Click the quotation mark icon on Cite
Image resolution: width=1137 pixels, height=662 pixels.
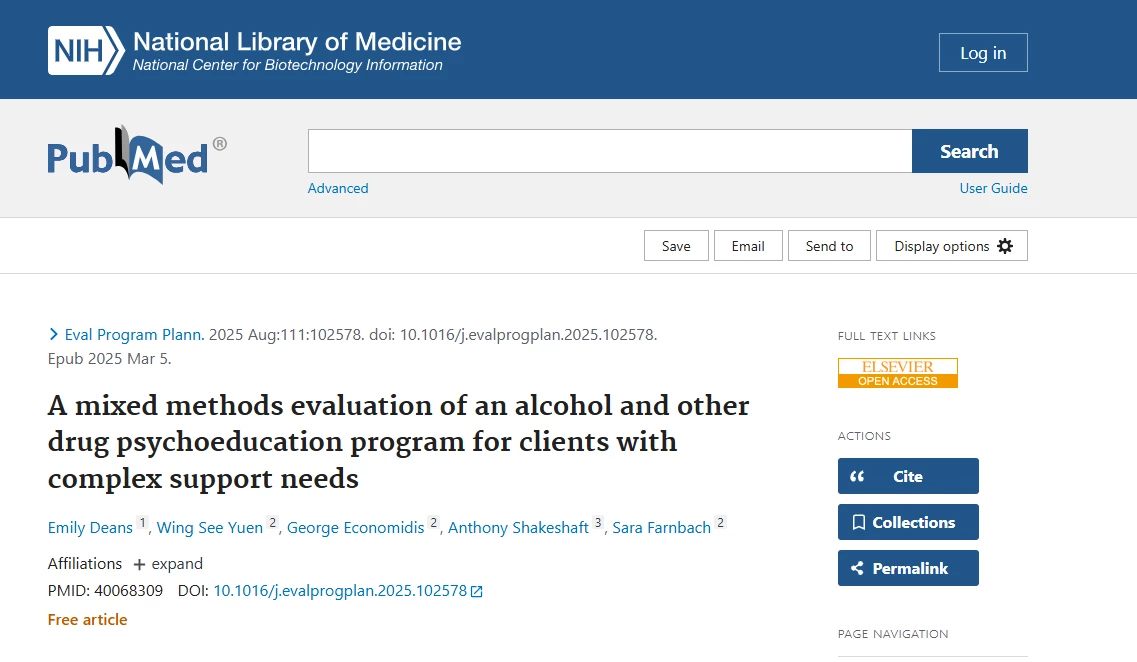click(x=857, y=476)
